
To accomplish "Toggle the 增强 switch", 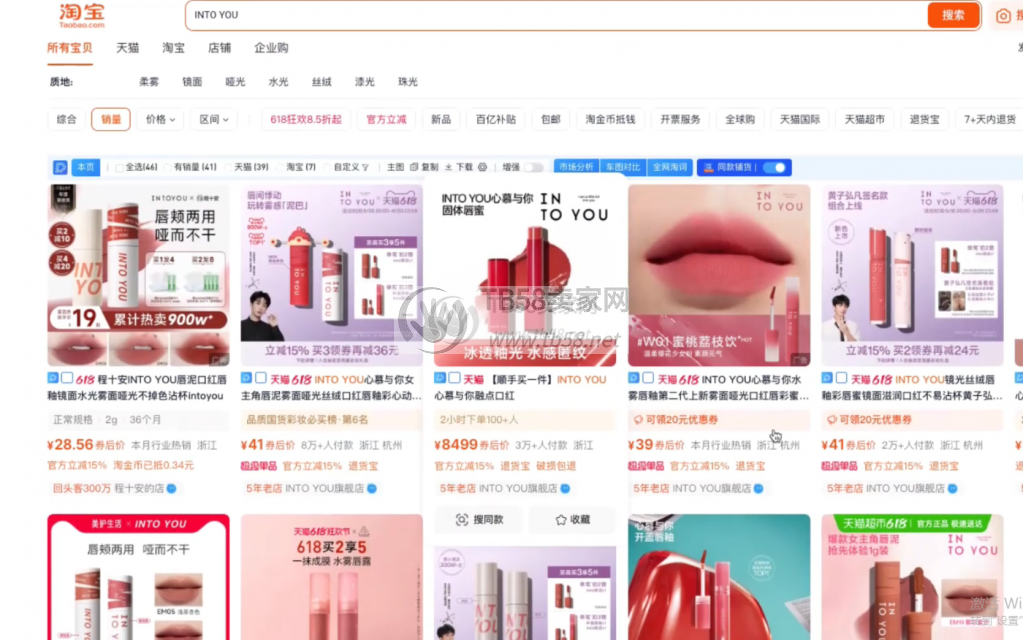I will coord(533,168).
